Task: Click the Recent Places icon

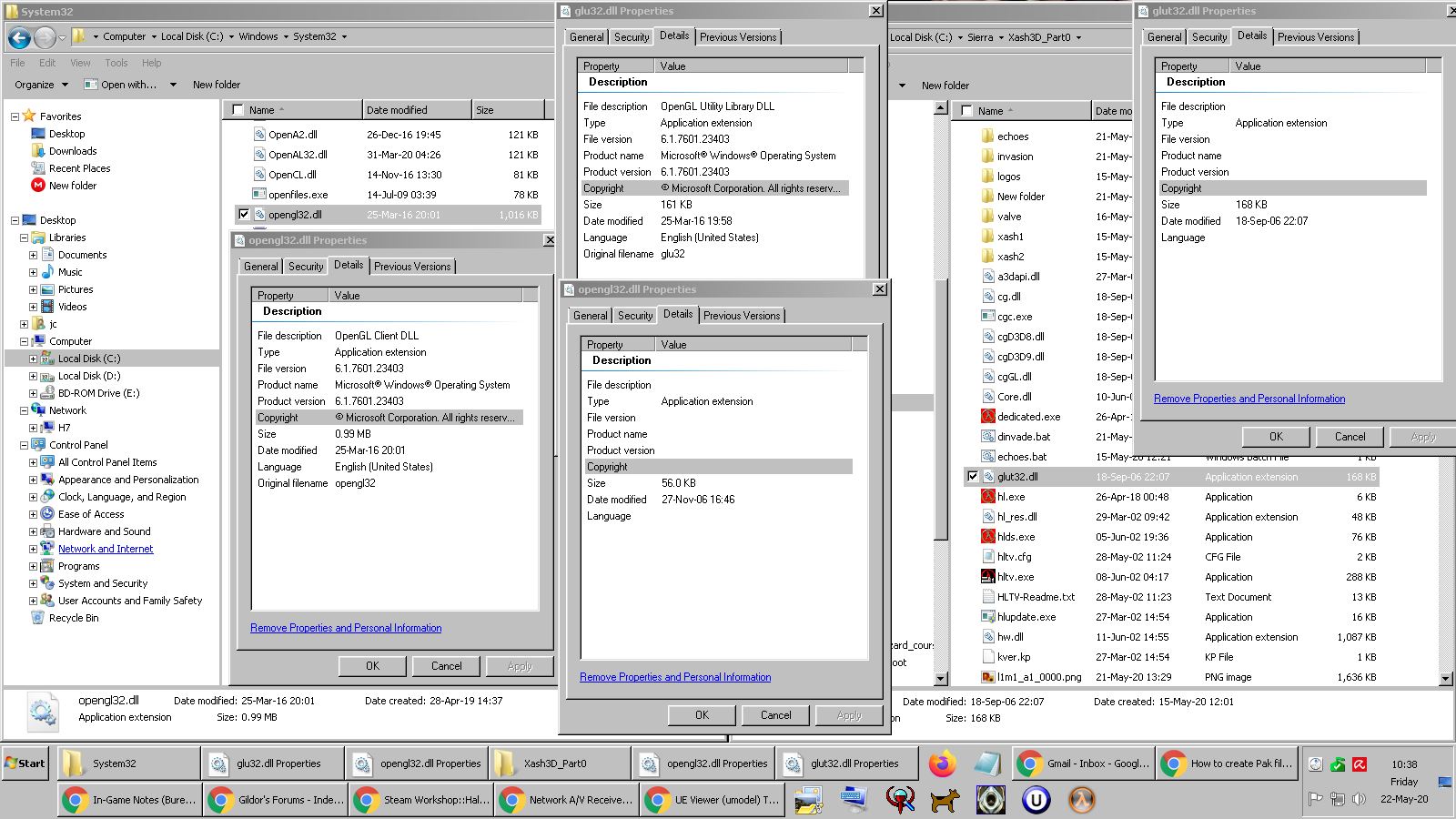Action: 38,168
